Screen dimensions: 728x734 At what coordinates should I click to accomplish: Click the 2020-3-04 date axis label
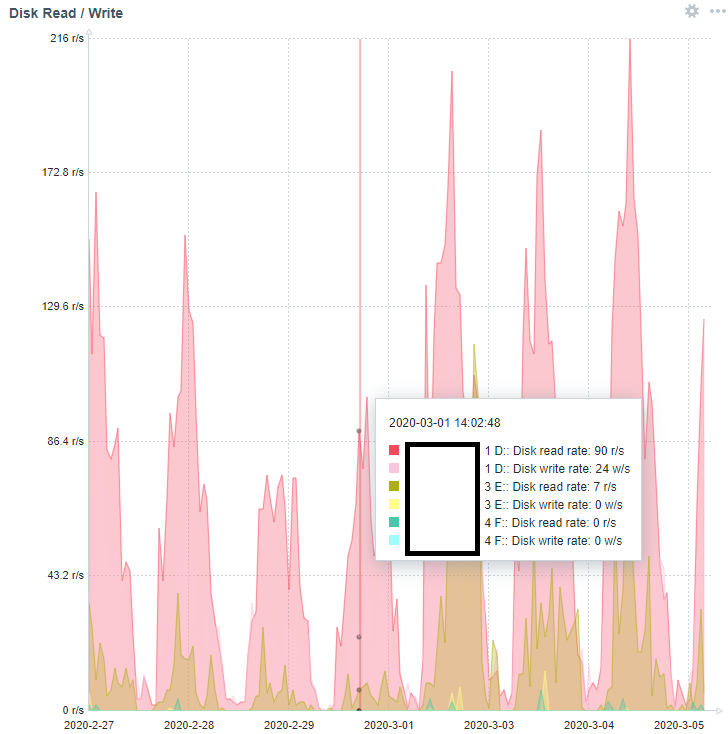coord(589,725)
